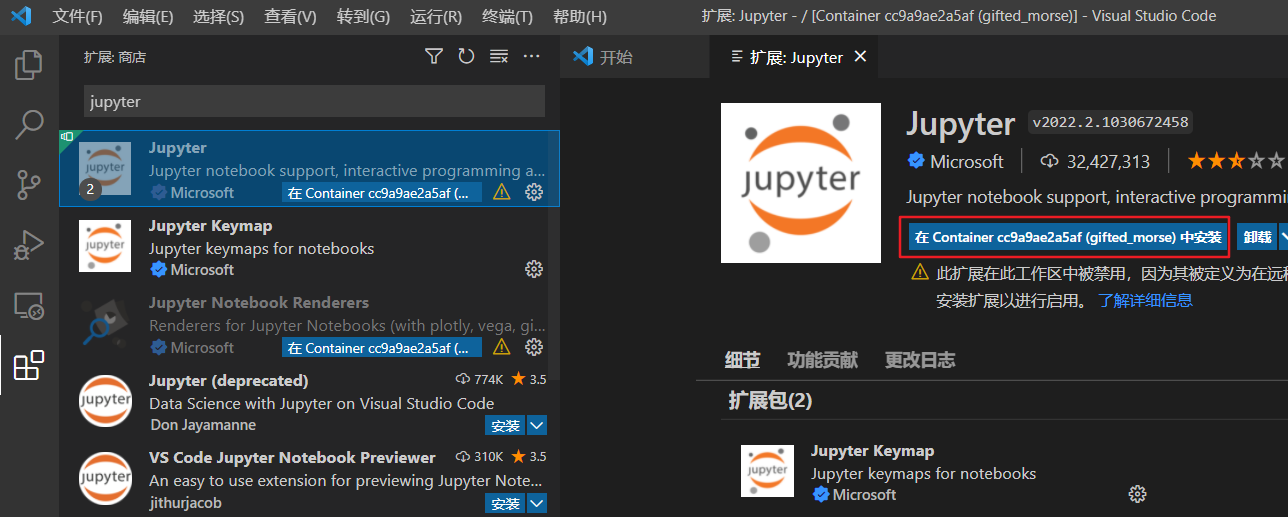Open manage gear for Jupyter Keymap in list
Image resolution: width=1288 pixels, height=517 pixels.
tap(534, 269)
